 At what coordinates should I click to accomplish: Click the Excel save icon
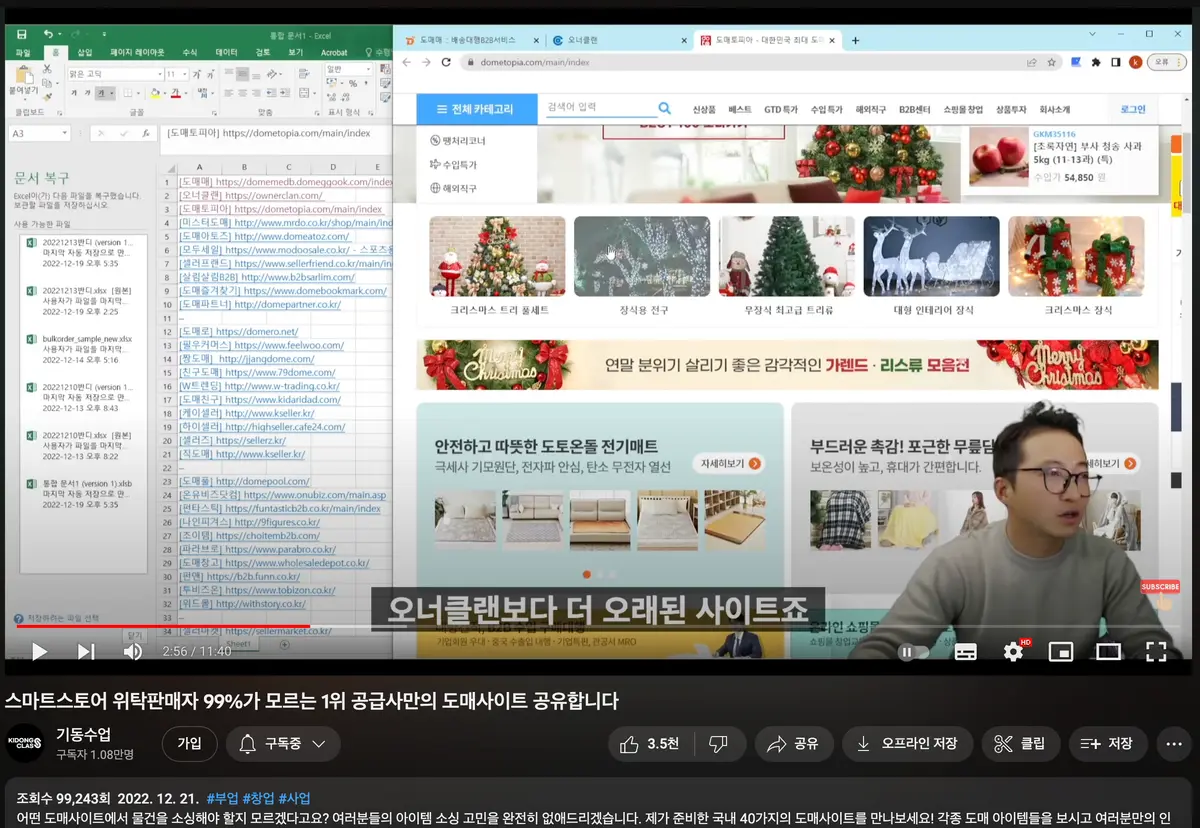click(23, 35)
